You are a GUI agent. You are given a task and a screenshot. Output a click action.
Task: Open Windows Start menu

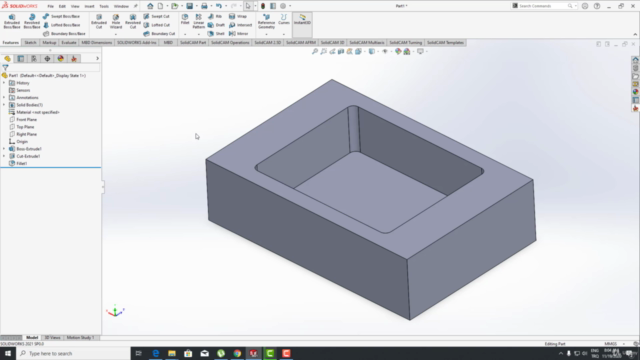pyautogui.click(x=8, y=353)
